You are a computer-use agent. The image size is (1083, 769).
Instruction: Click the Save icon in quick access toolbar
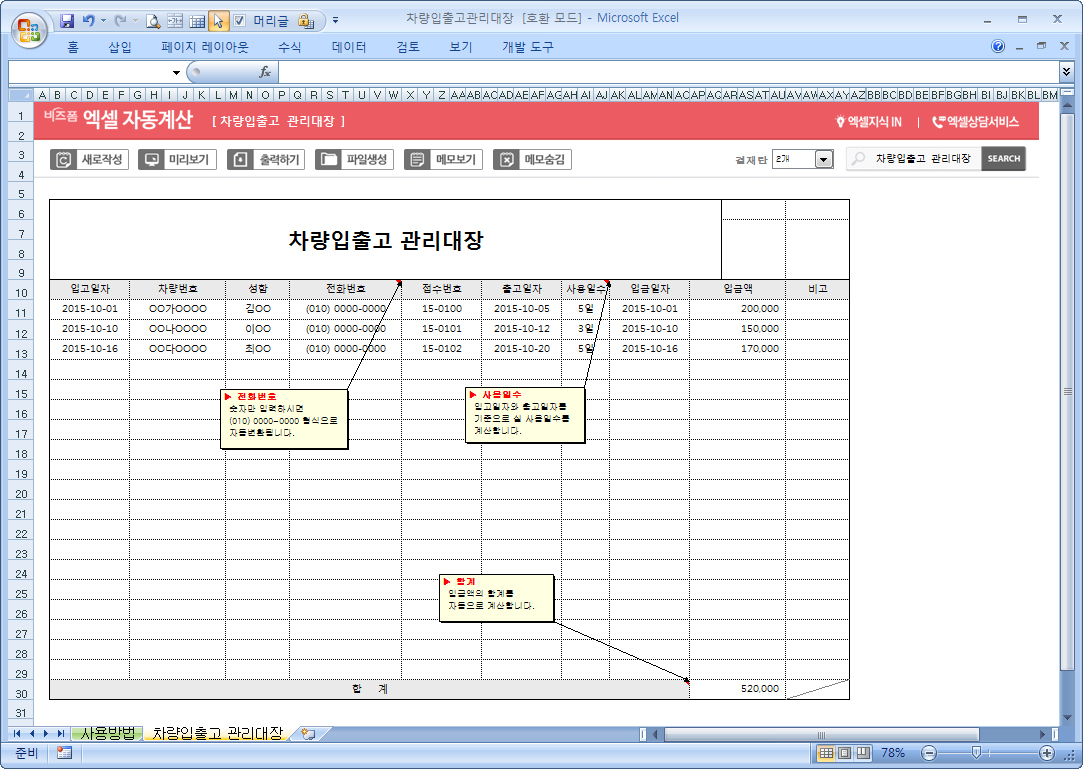point(67,21)
